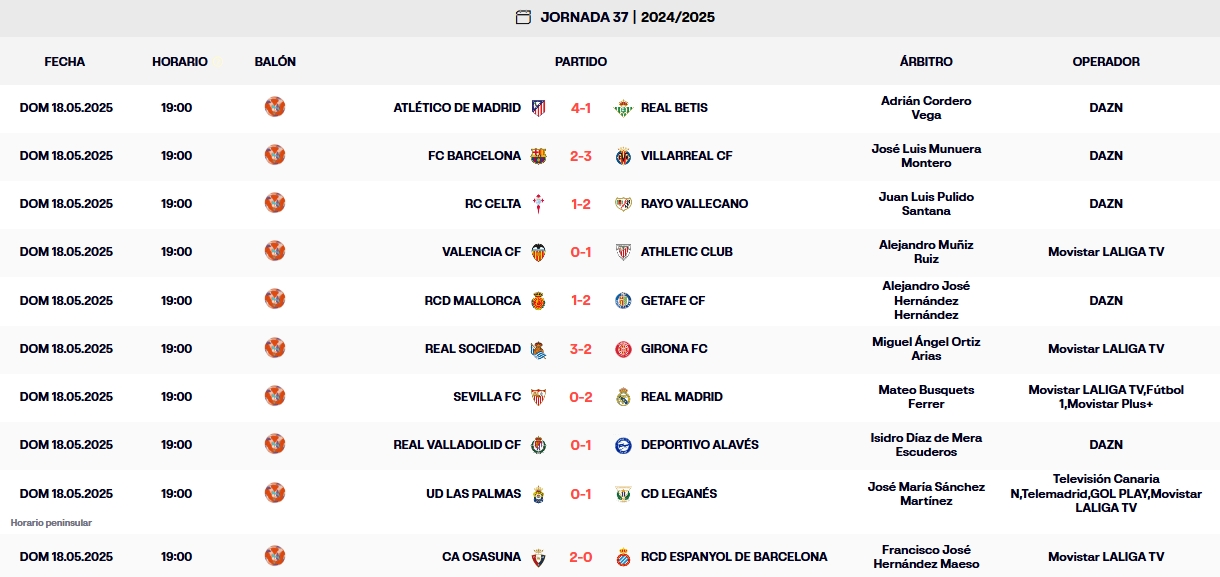Click the Movistar LALIGA TV operator label

tap(1107, 251)
